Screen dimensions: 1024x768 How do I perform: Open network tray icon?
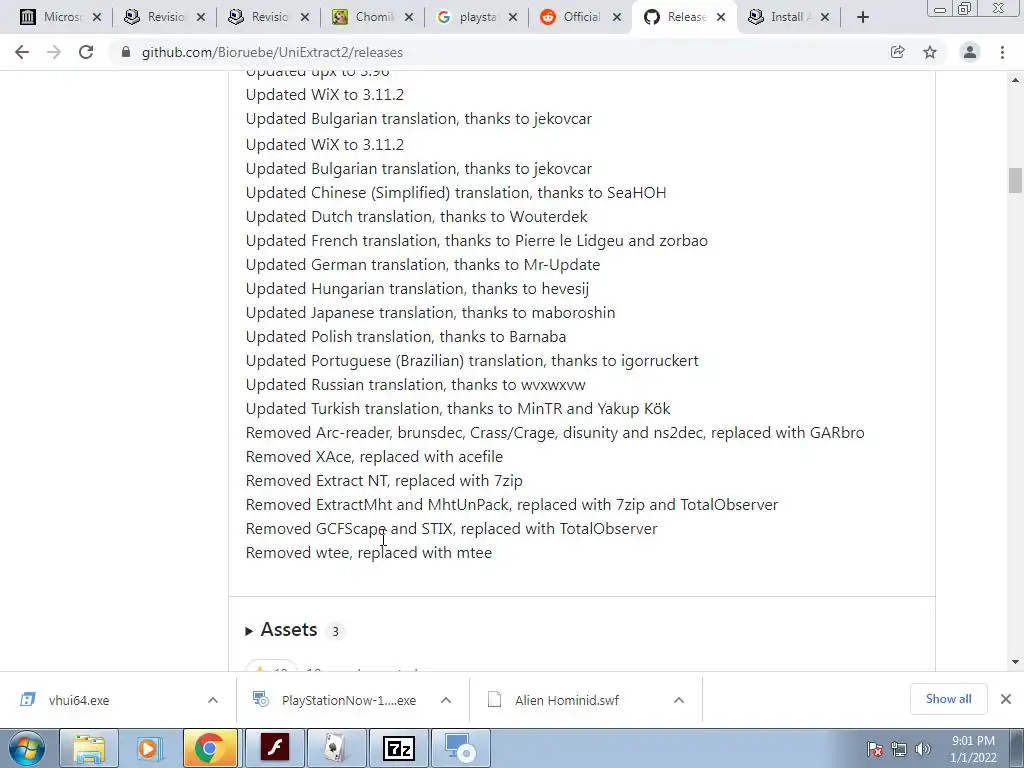(899, 749)
